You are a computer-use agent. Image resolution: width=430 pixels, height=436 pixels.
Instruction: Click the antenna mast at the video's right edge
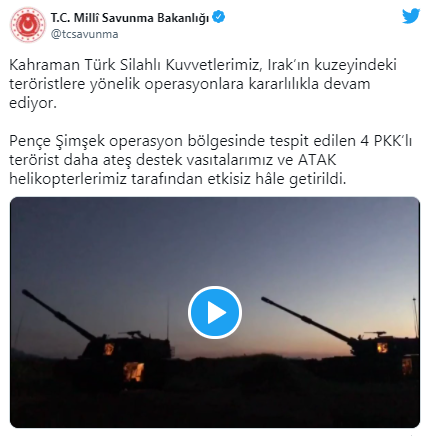(415, 317)
